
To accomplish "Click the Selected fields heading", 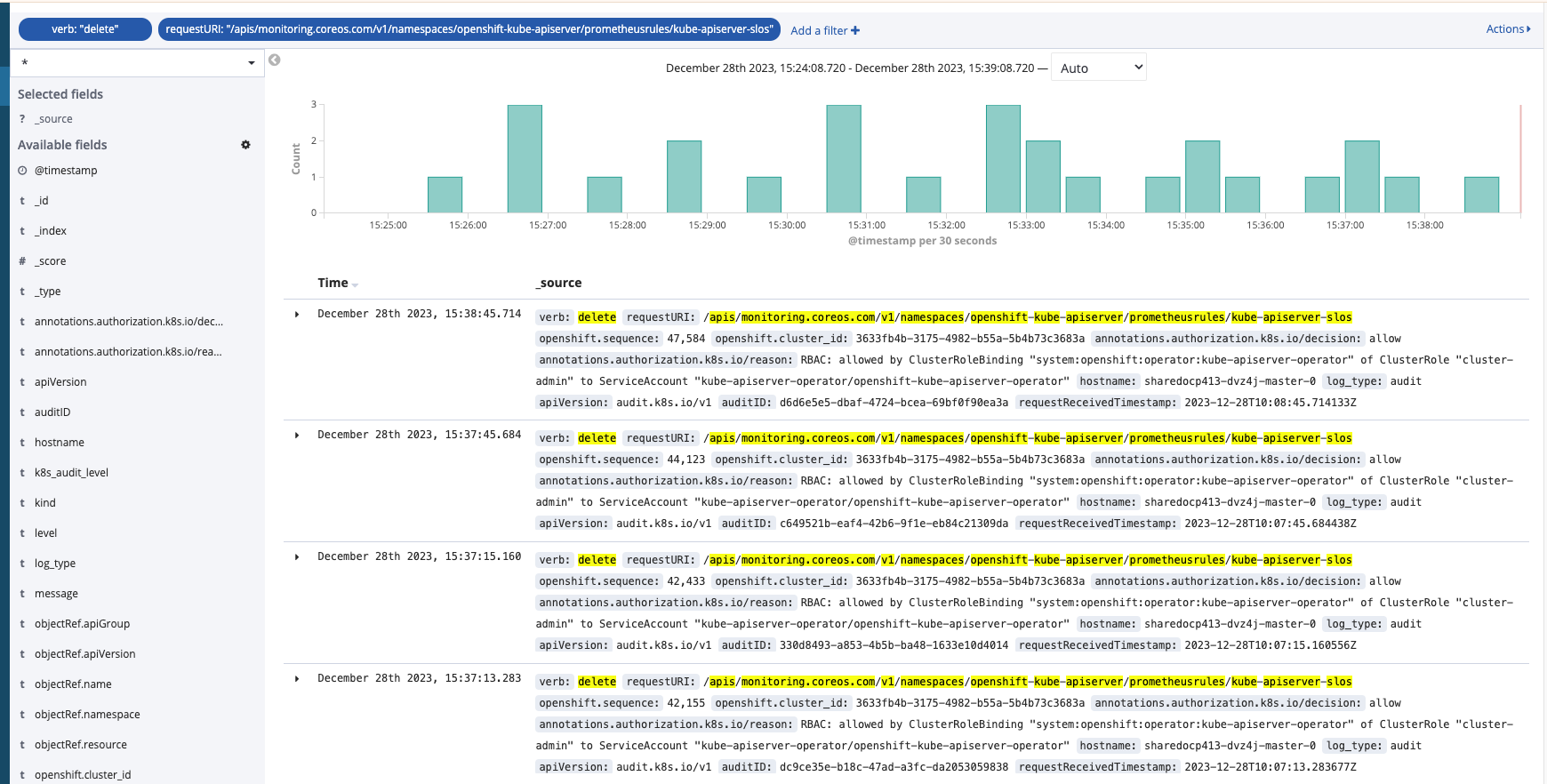I will (x=60, y=94).
